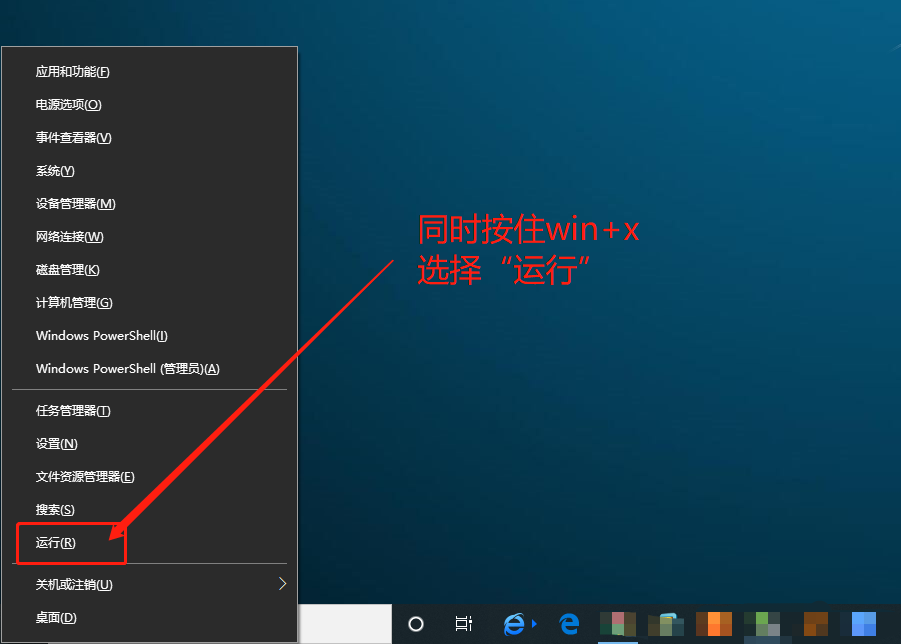
Task: Click the taskbar search box
Action: (345, 624)
